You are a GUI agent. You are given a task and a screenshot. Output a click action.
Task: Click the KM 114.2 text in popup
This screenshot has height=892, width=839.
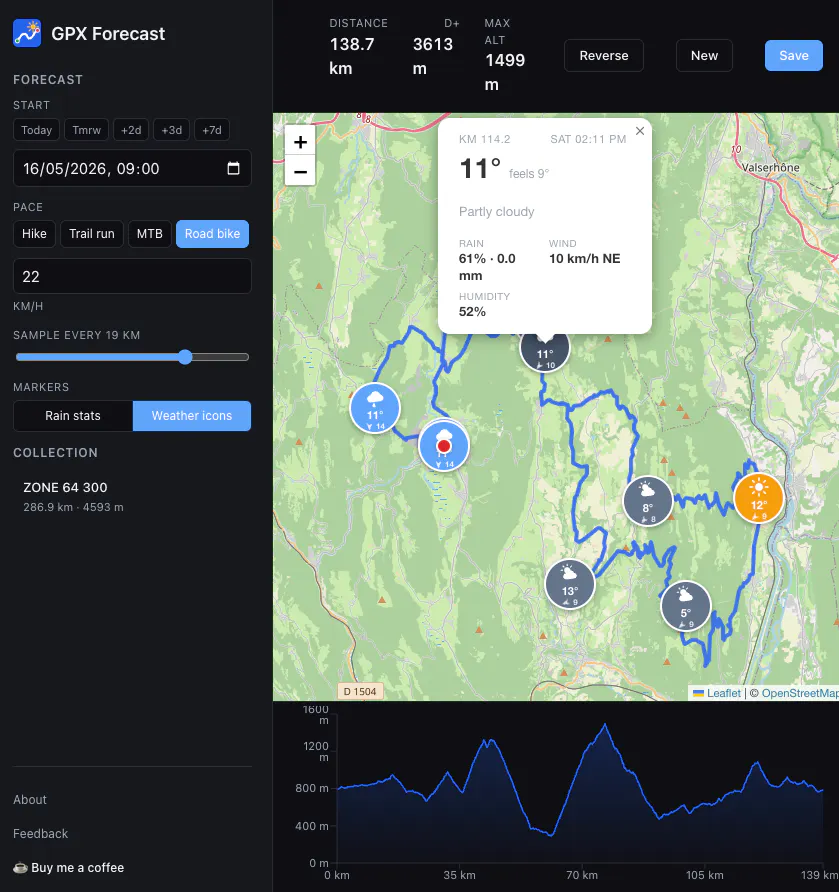tap(485, 139)
